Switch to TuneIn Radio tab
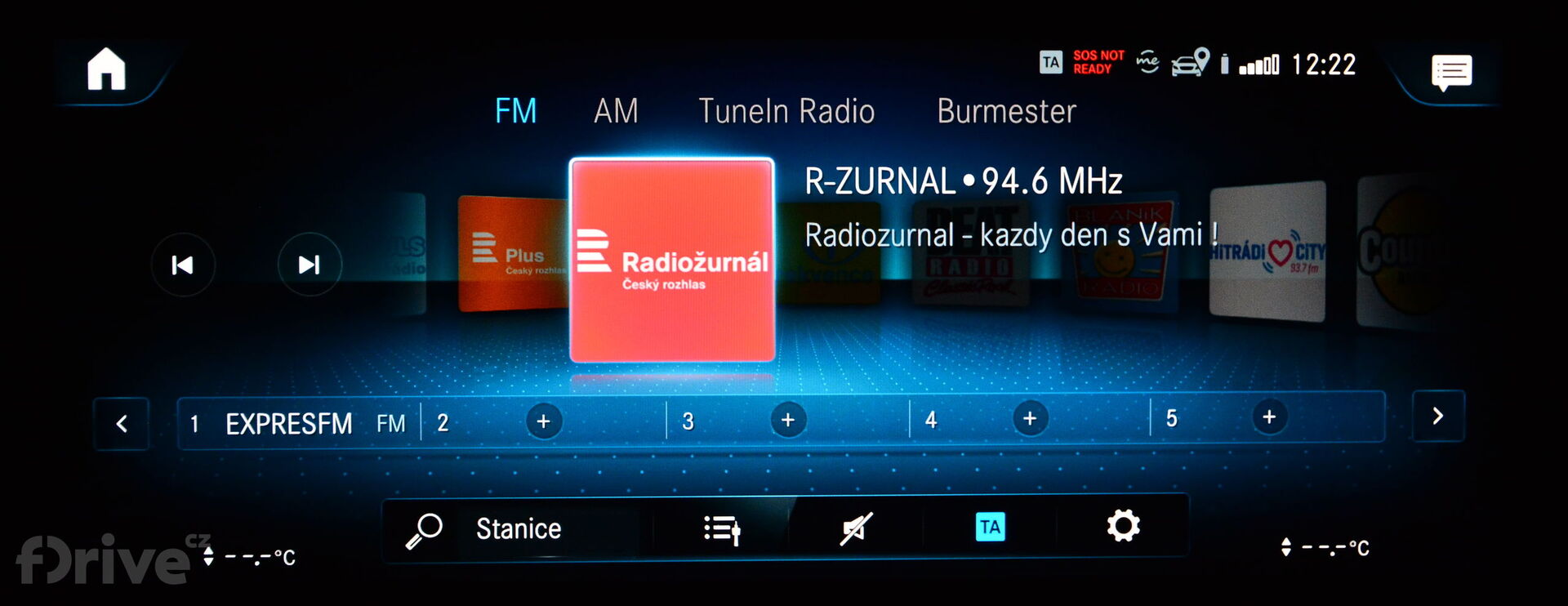The height and width of the screenshot is (606, 1568). [786, 111]
